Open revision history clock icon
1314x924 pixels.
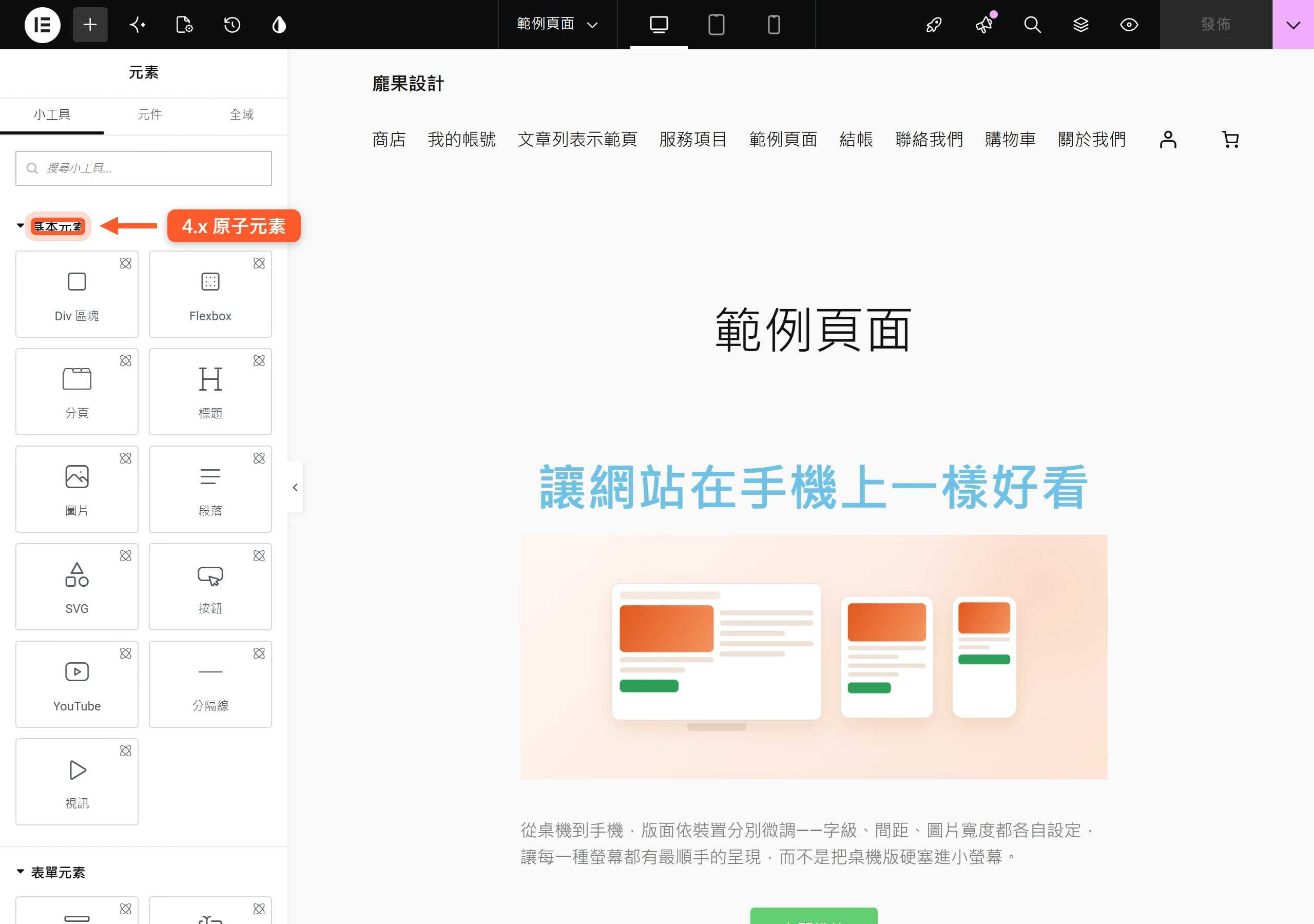[232, 25]
